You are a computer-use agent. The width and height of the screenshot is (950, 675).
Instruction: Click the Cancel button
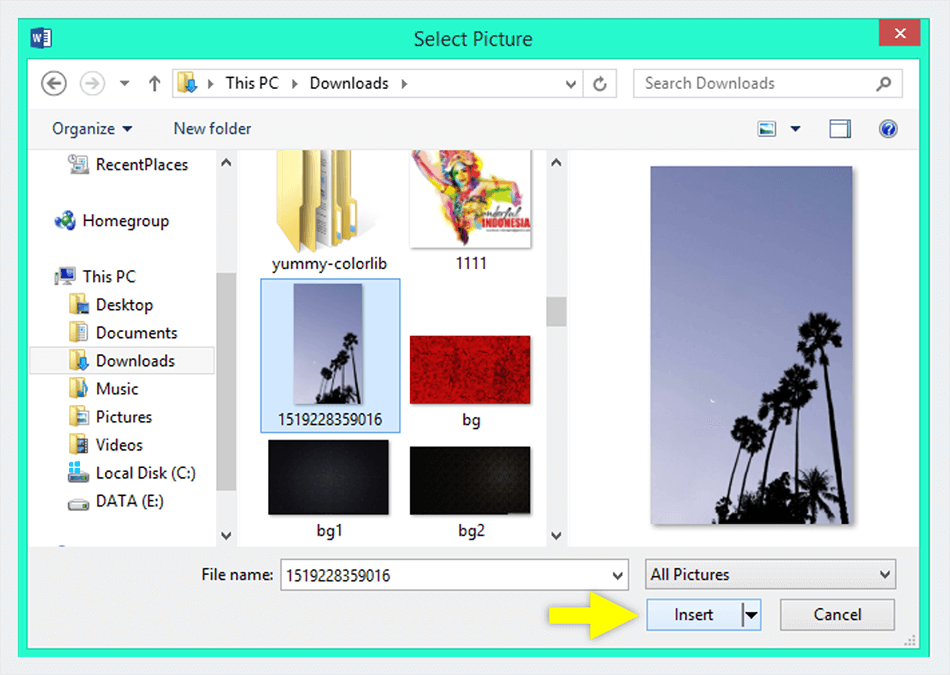837,614
